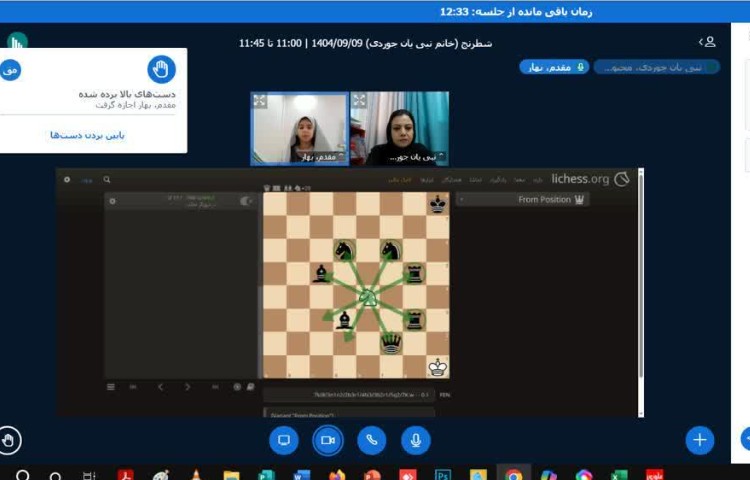
Task: Expand the left webcam video to fullscreen
Action: (x=260, y=101)
